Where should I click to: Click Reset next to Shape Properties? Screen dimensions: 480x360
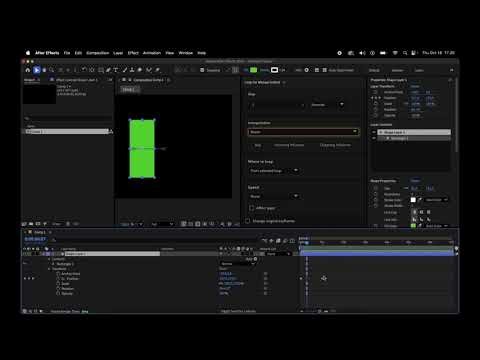pyautogui.click(x=415, y=181)
